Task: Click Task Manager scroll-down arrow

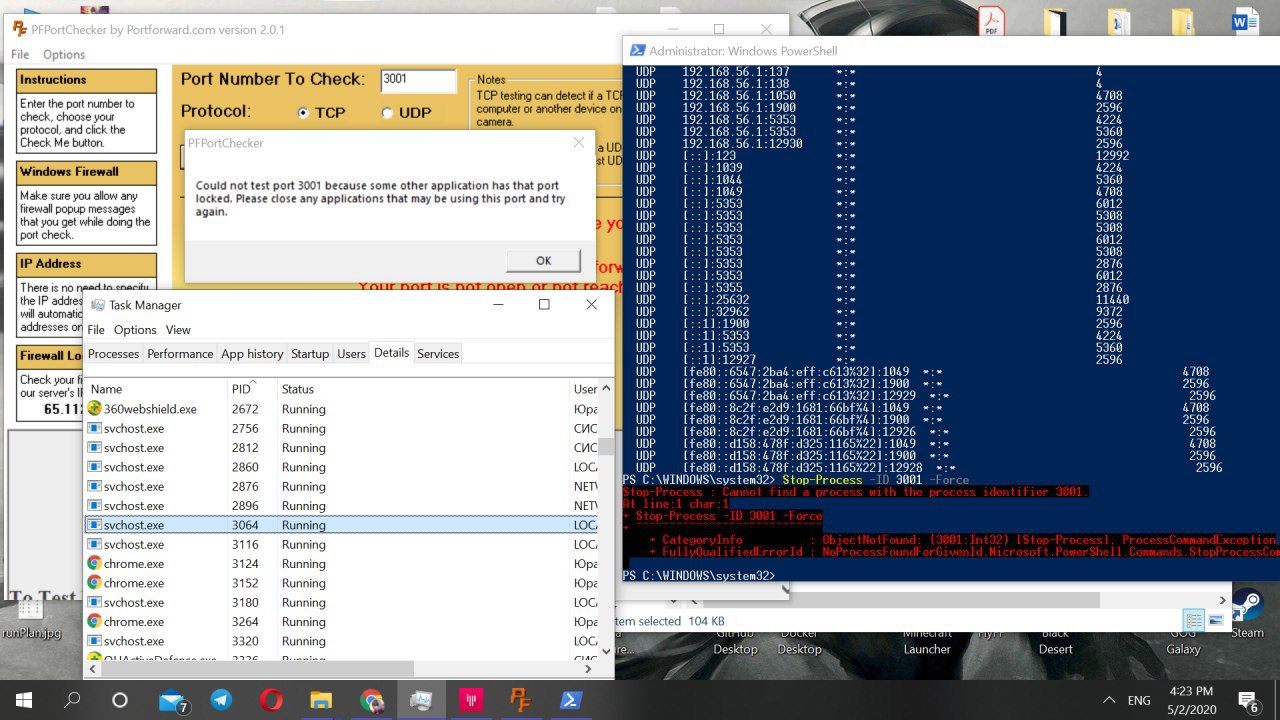Action: click(606, 651)
